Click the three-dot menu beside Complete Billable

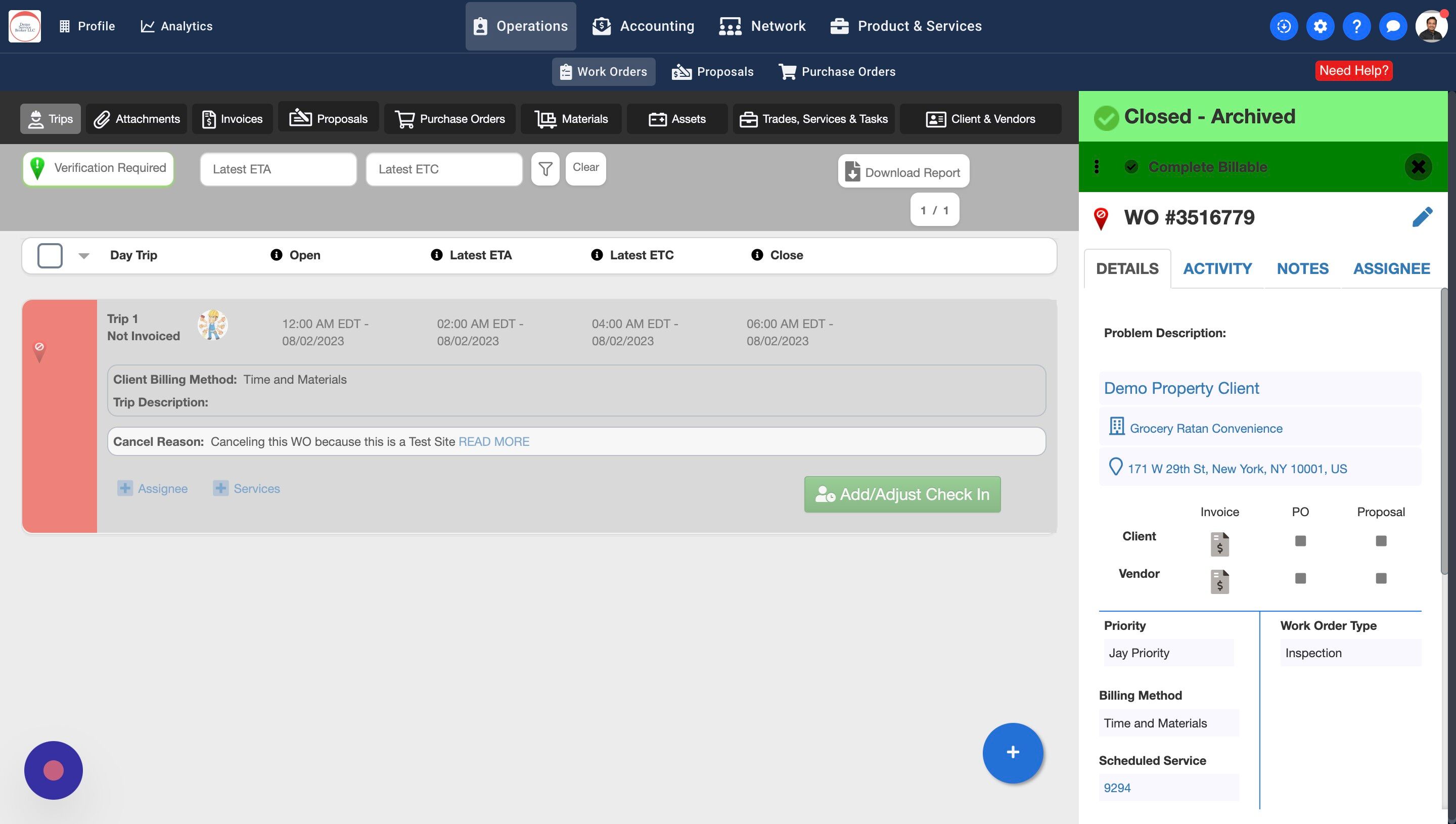point(1096,167)
